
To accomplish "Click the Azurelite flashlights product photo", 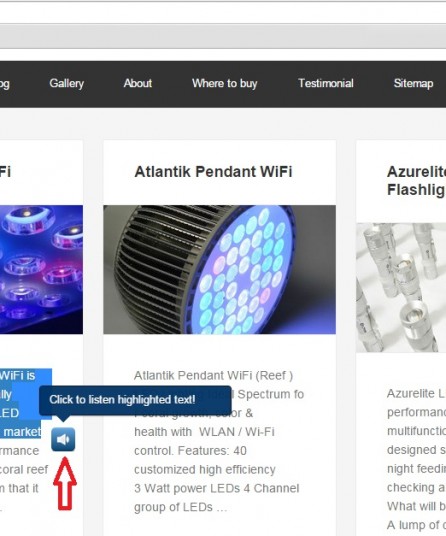I will pyautogui.click(x=401, y=287).
